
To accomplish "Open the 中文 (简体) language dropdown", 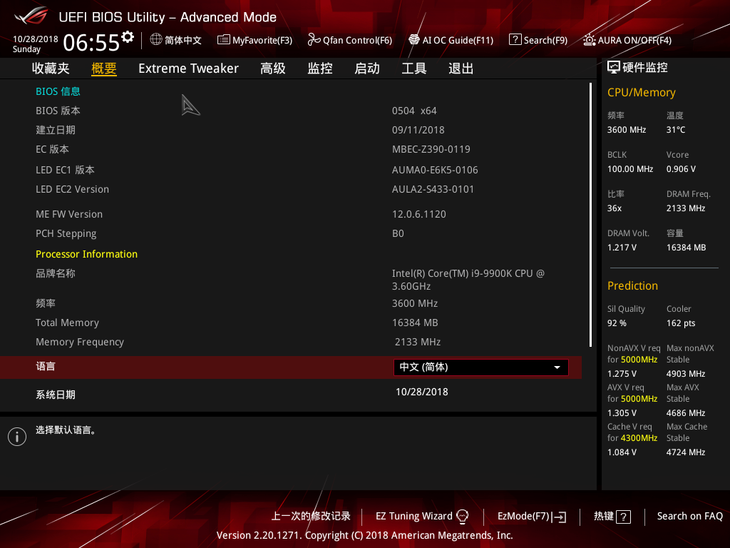I will click(481, 367).
